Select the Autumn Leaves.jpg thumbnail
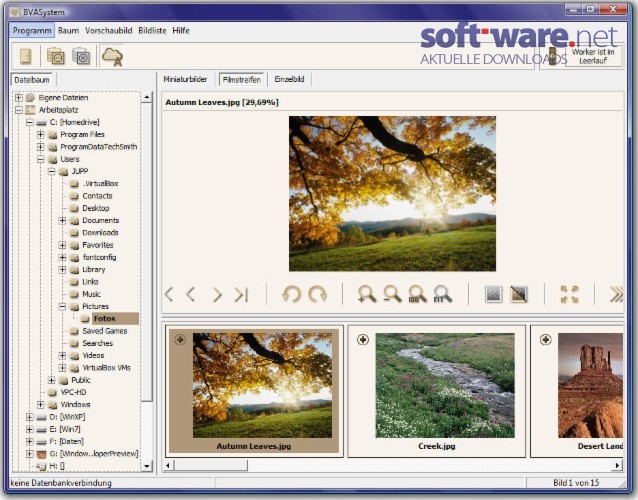 [x=254, y=391]
